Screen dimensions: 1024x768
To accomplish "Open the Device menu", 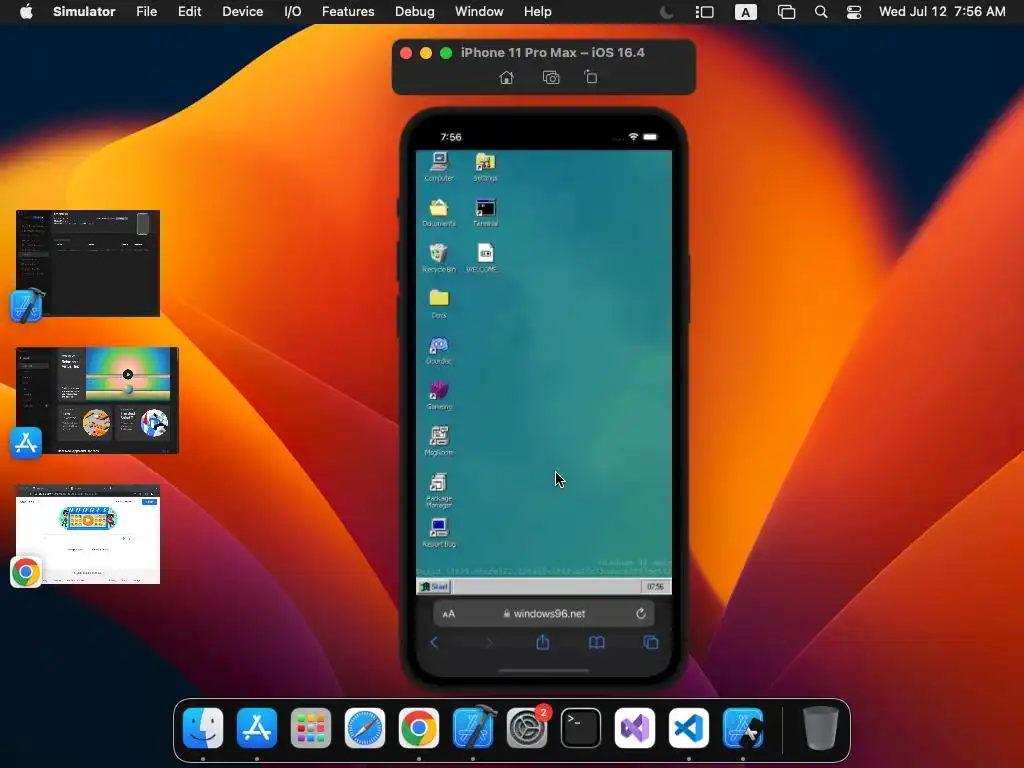I will click(x=242, y=12).
